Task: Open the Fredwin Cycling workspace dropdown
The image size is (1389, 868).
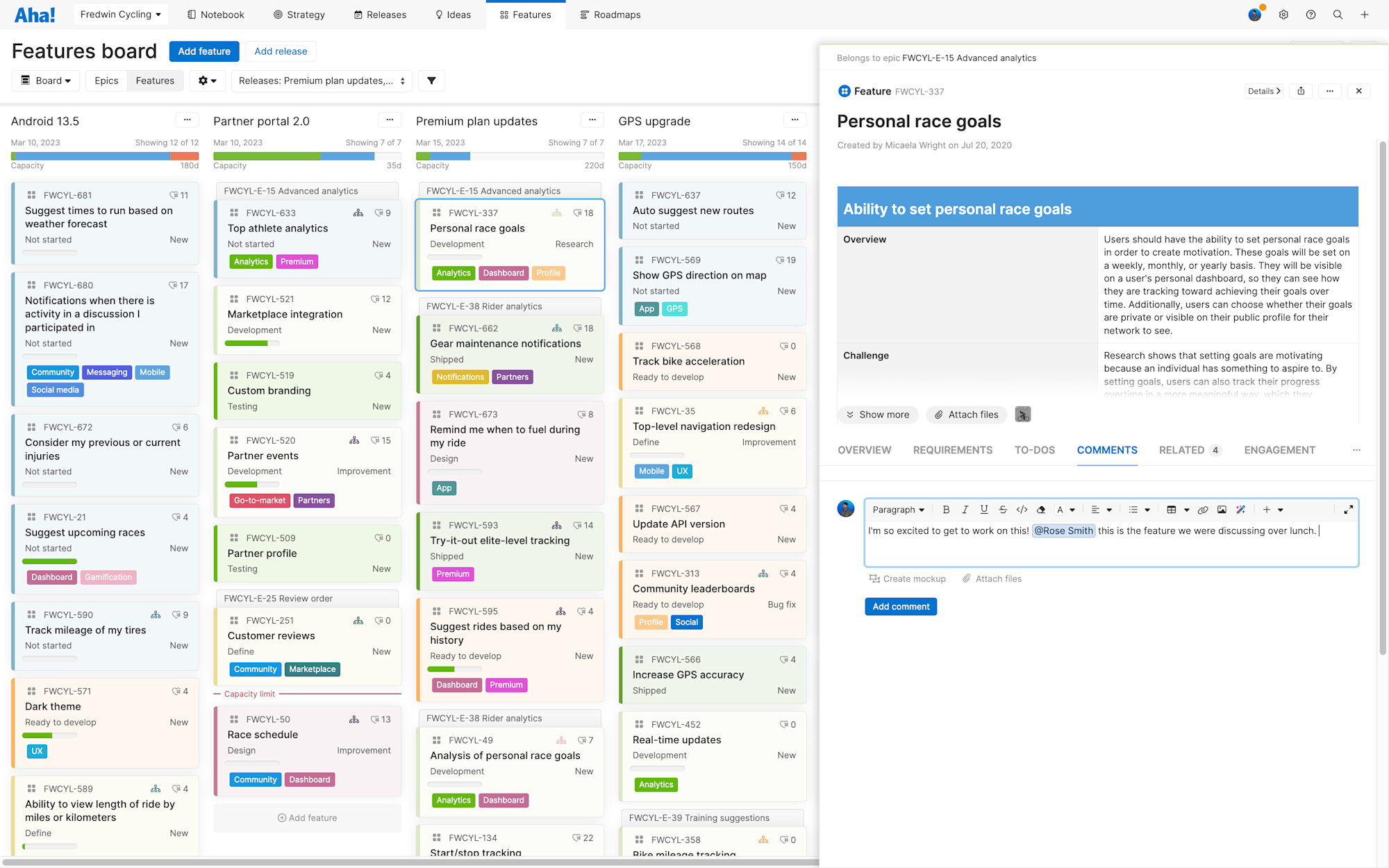Action: [x=120, y=15]
